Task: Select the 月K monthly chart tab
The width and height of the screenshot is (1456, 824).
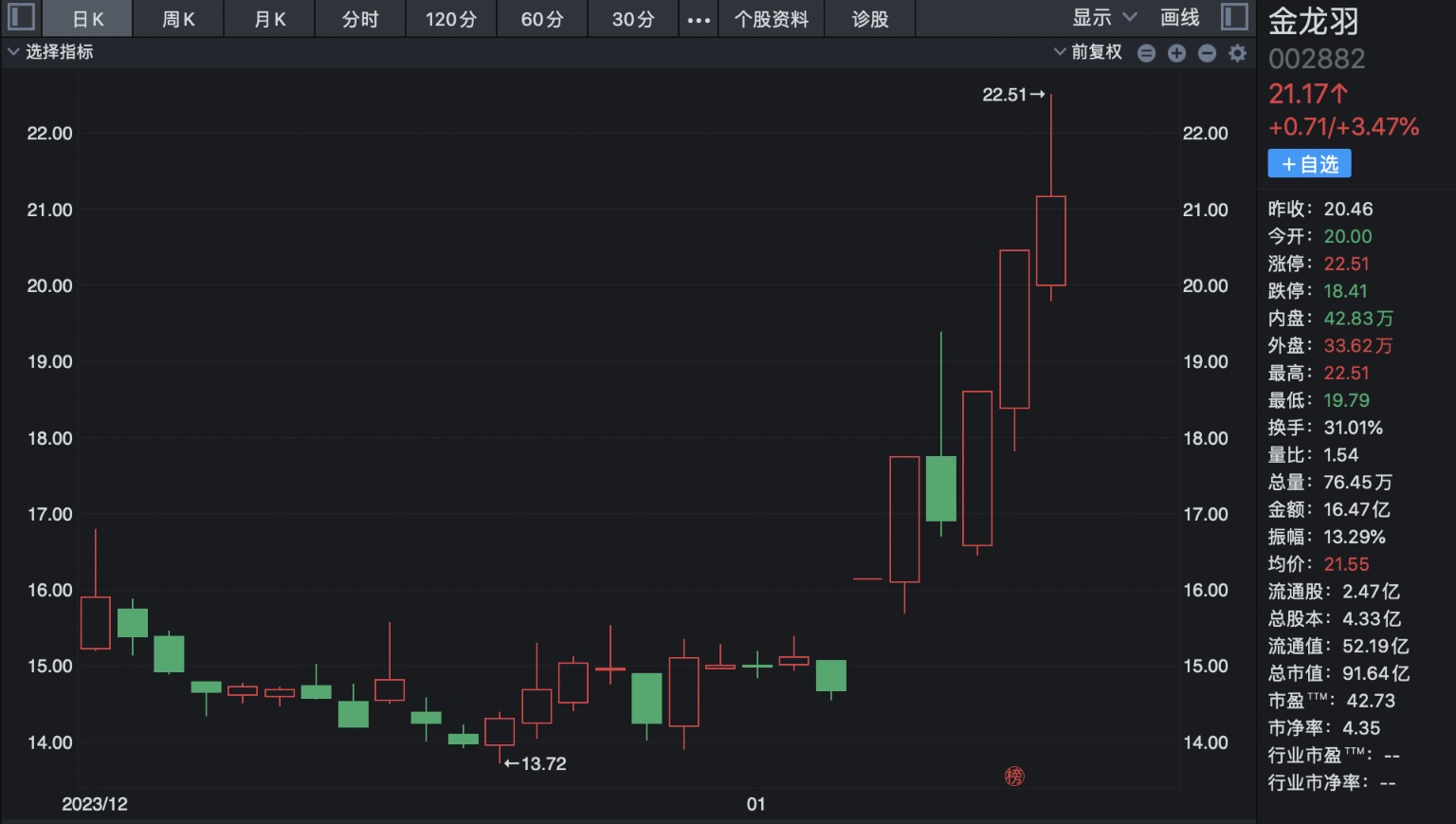Action: pos(269,19)
